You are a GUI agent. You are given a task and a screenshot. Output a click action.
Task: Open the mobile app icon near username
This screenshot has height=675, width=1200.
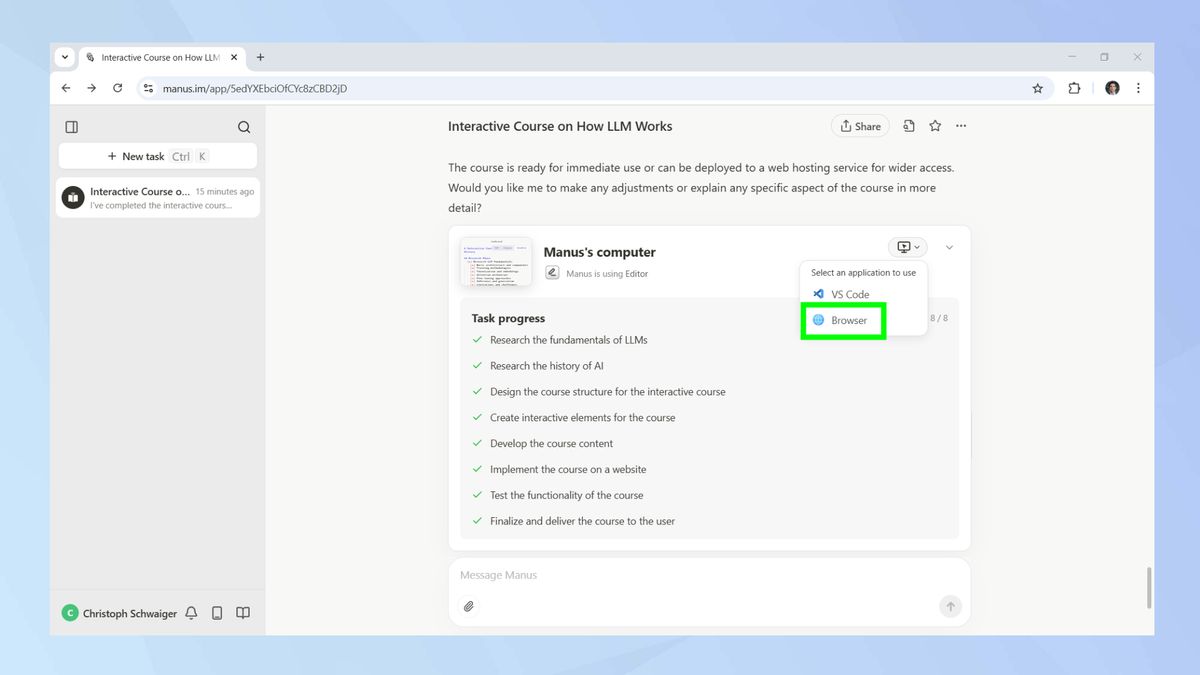[x=217, y=612]
